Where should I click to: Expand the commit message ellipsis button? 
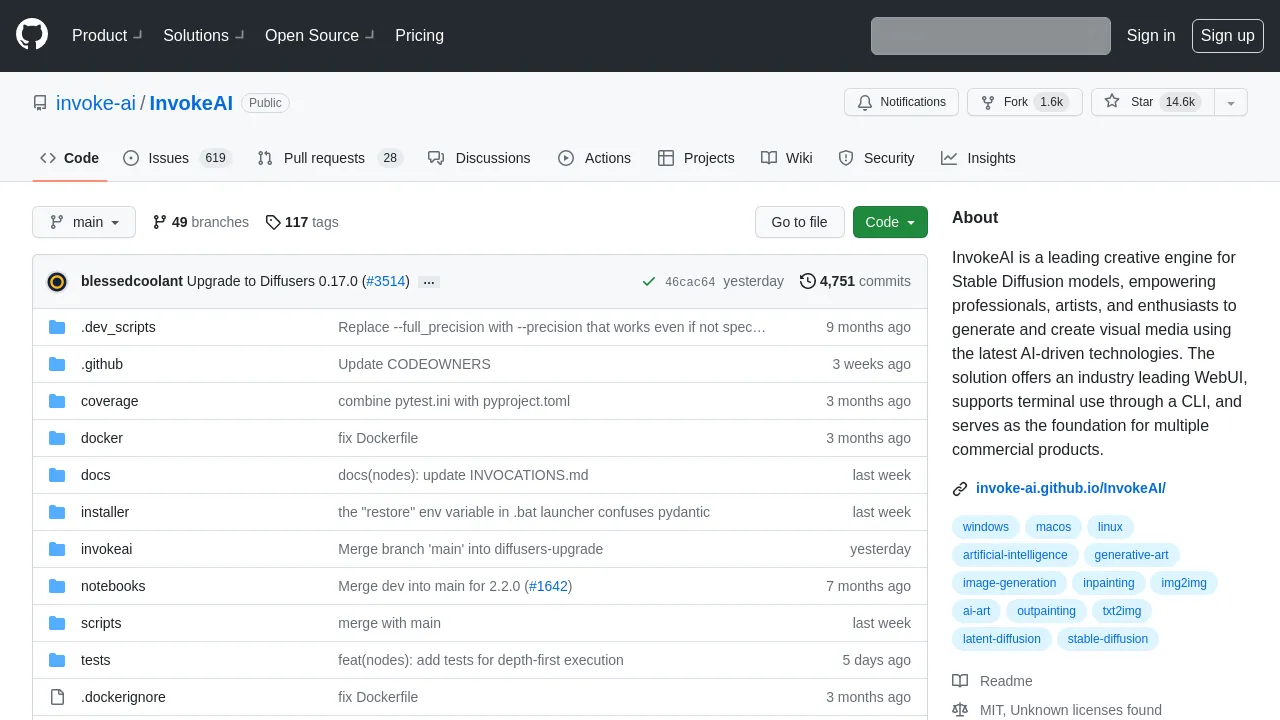429,282
